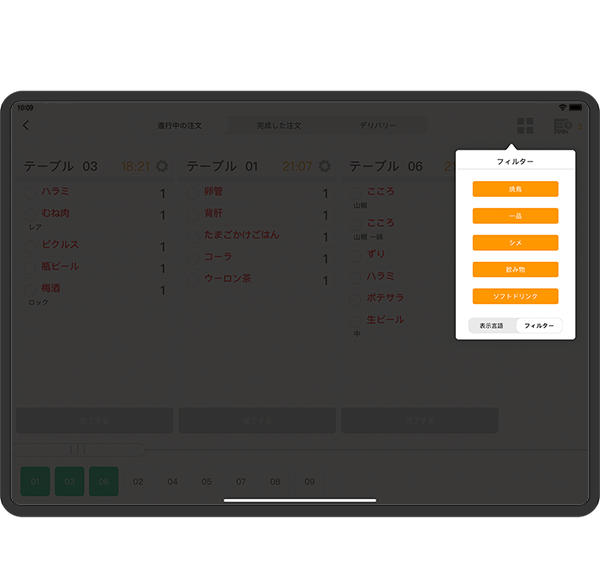
Task: Click the ロック note under 梅酒
Action: (x=38, y=302)
